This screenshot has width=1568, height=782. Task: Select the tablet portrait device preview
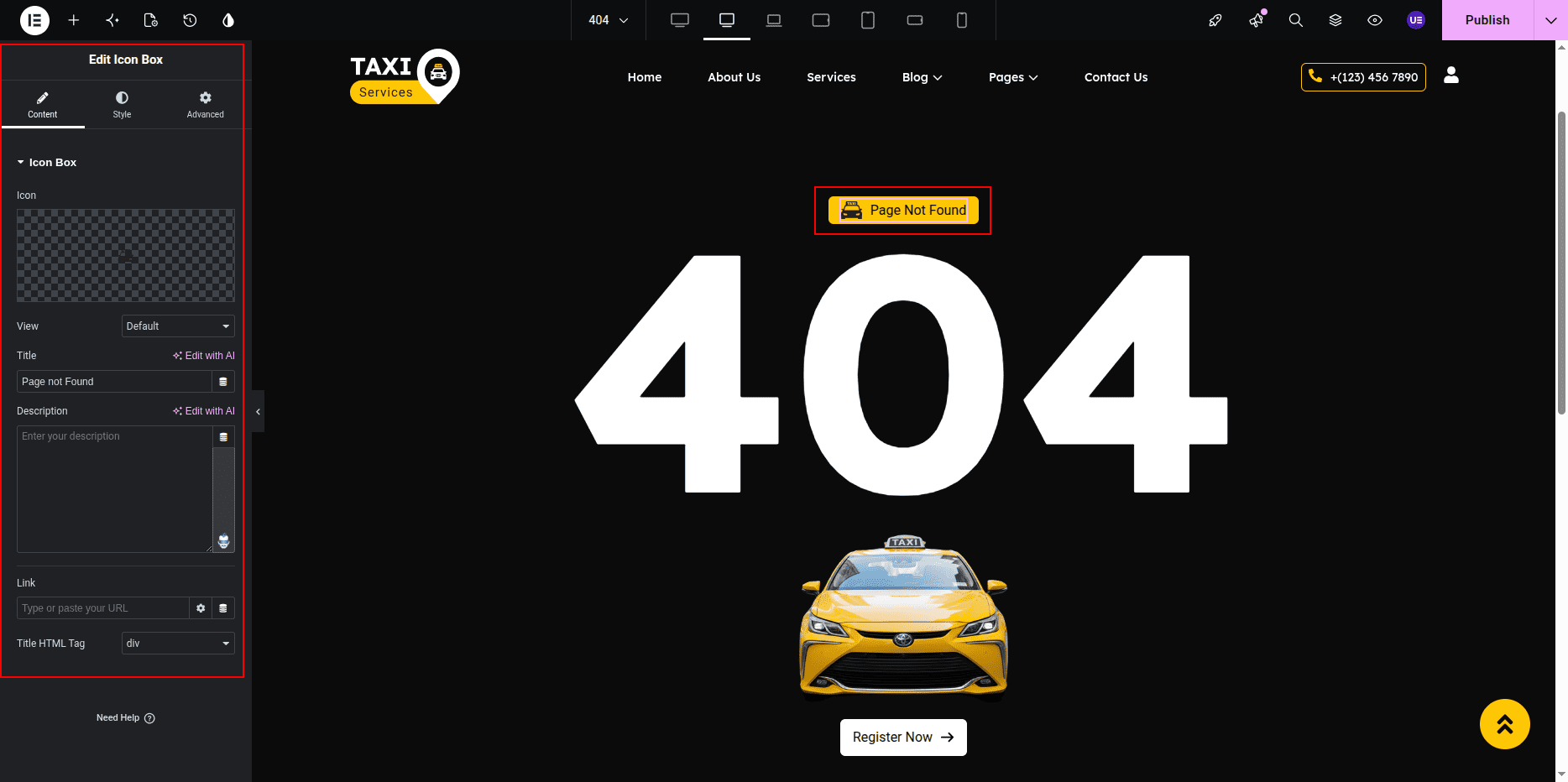pos(868,20)
